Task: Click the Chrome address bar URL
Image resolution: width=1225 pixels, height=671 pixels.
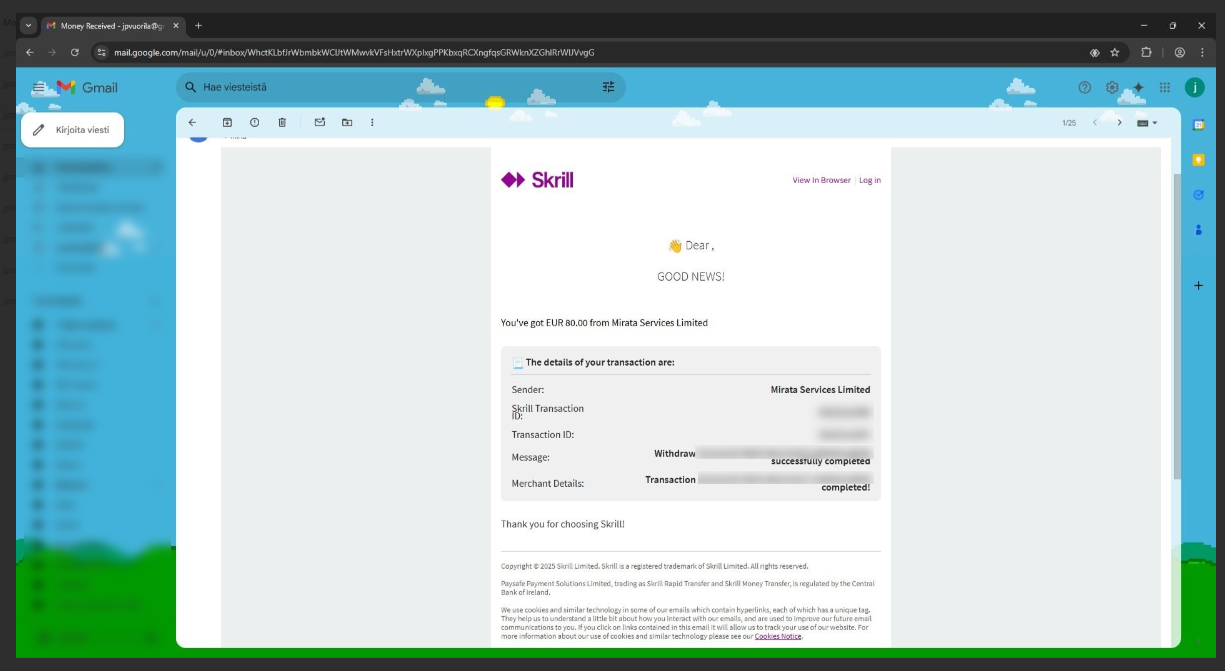Action: pos(354,52)
